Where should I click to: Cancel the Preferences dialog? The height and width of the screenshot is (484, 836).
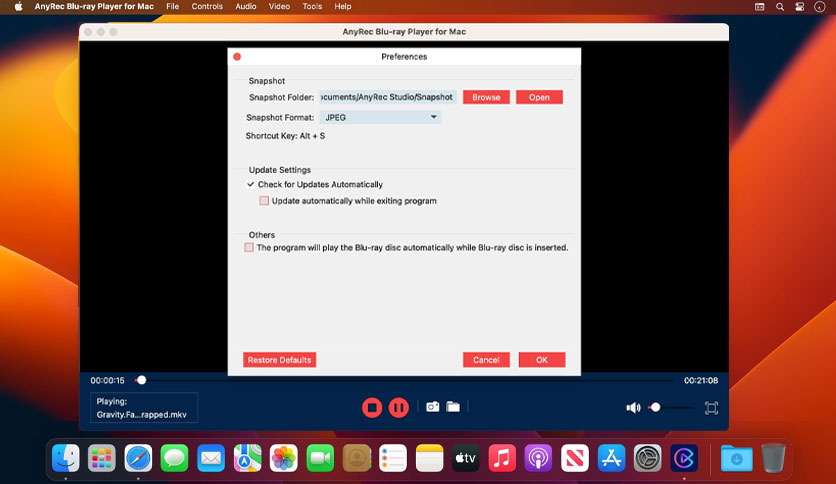pyautogui.click(x=486, y=360)
